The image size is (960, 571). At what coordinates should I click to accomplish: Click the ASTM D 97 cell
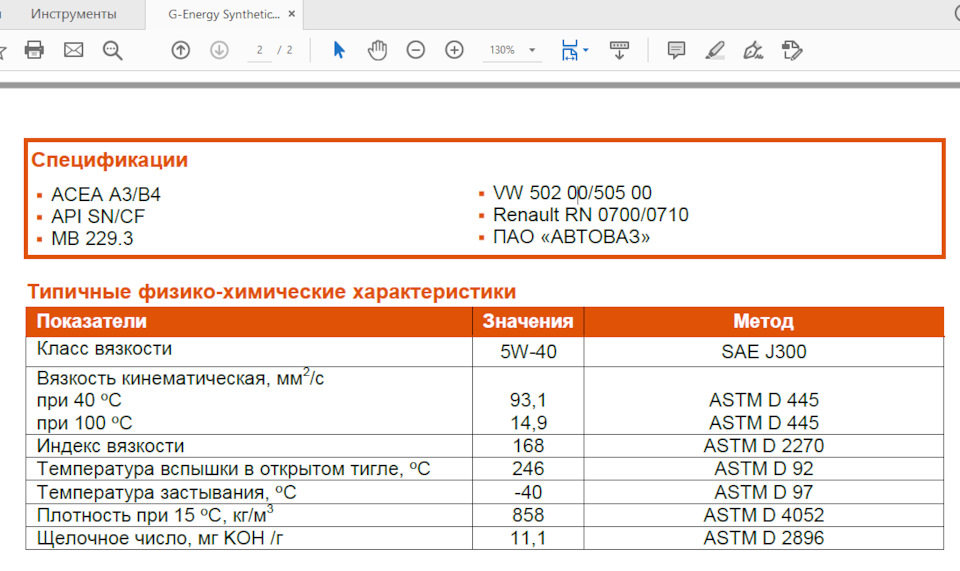coord(763,492)
